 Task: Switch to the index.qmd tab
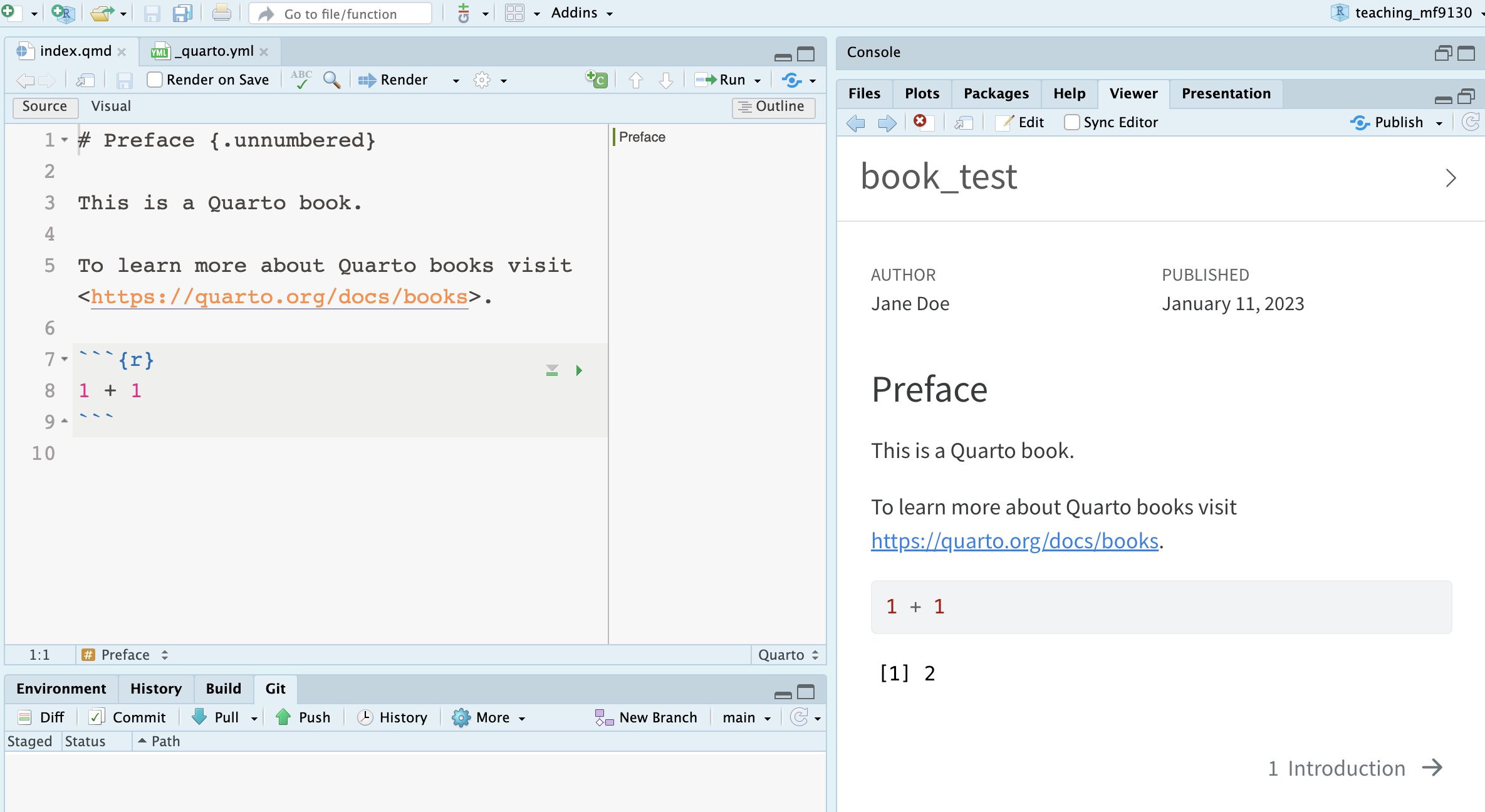click(x=75, y=51)
